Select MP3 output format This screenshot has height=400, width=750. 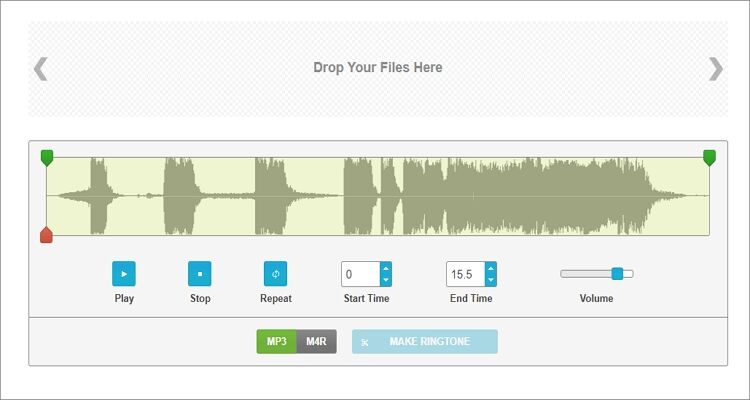point(277,342)
